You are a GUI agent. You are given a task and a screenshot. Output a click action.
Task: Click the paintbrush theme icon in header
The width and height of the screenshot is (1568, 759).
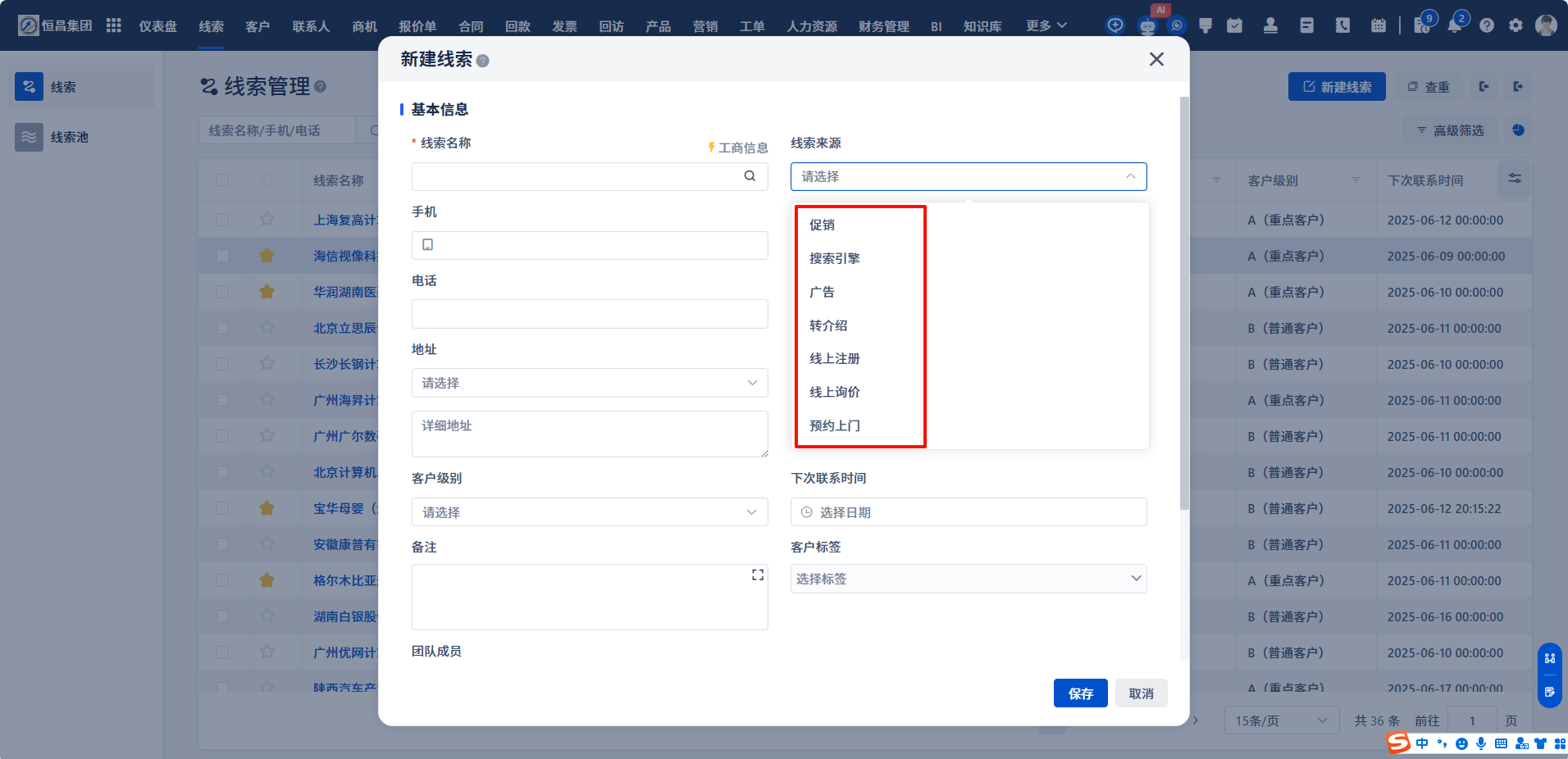(1206, 26)
